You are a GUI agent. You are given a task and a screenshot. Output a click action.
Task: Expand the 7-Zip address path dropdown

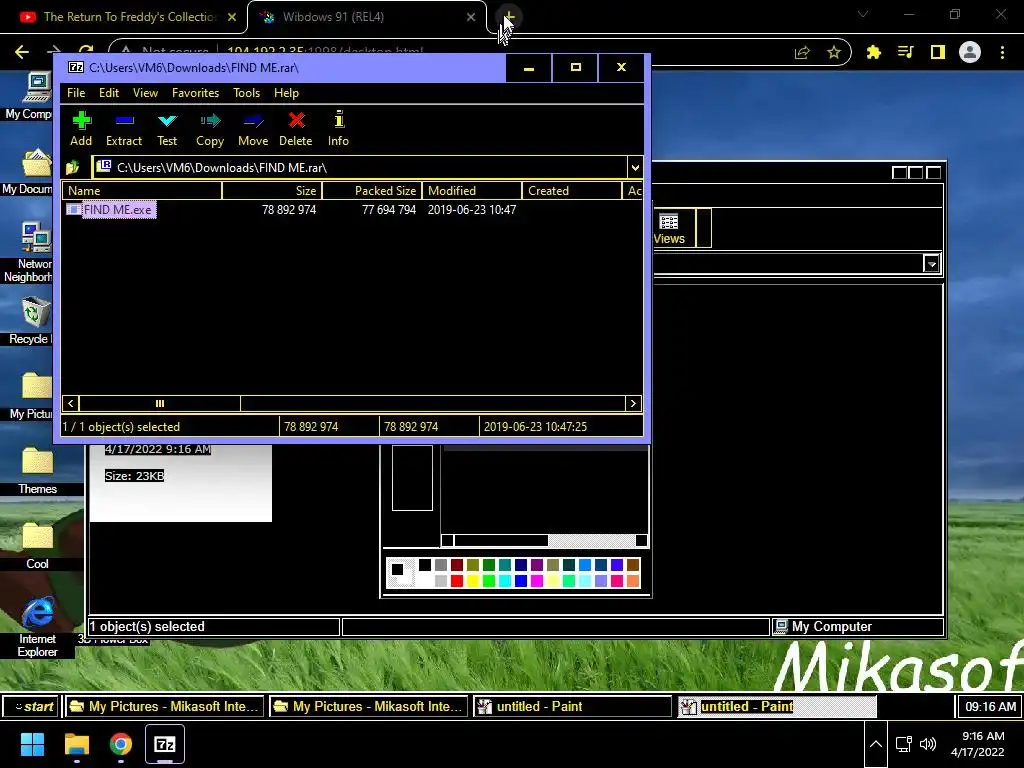click(x=635, y=168)
